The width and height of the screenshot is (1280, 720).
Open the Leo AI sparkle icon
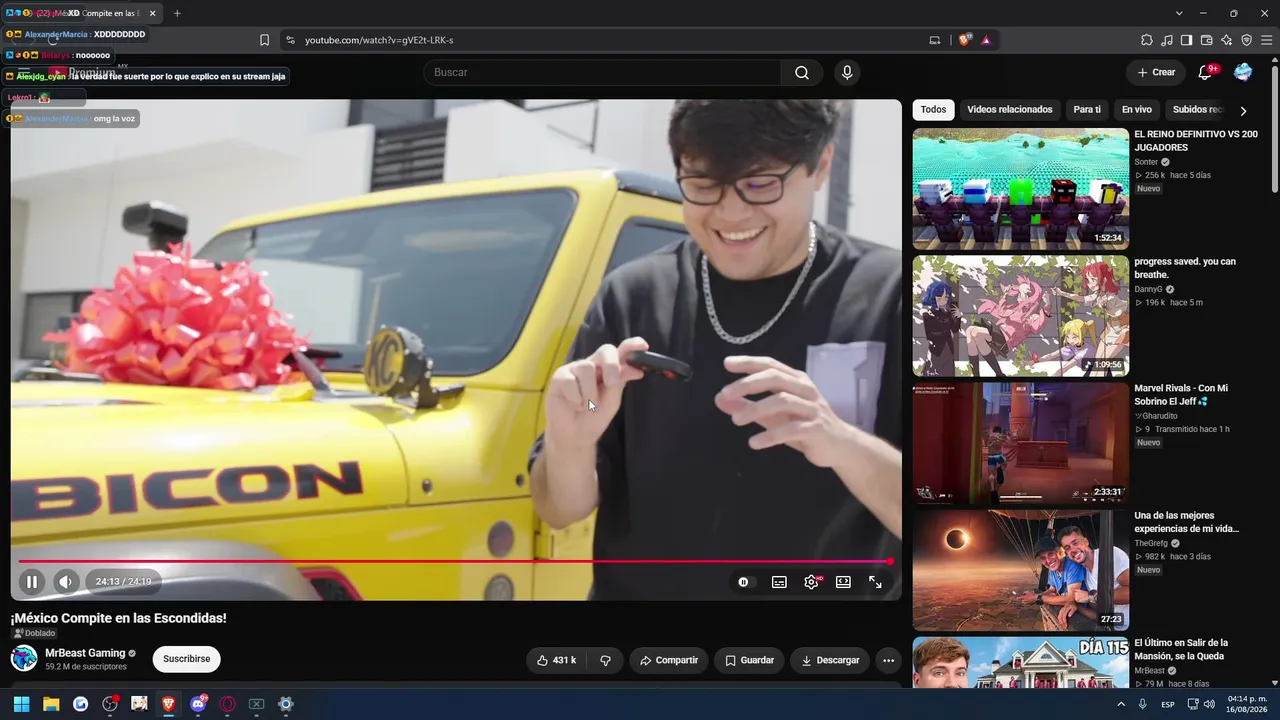tap(1227, 40)
